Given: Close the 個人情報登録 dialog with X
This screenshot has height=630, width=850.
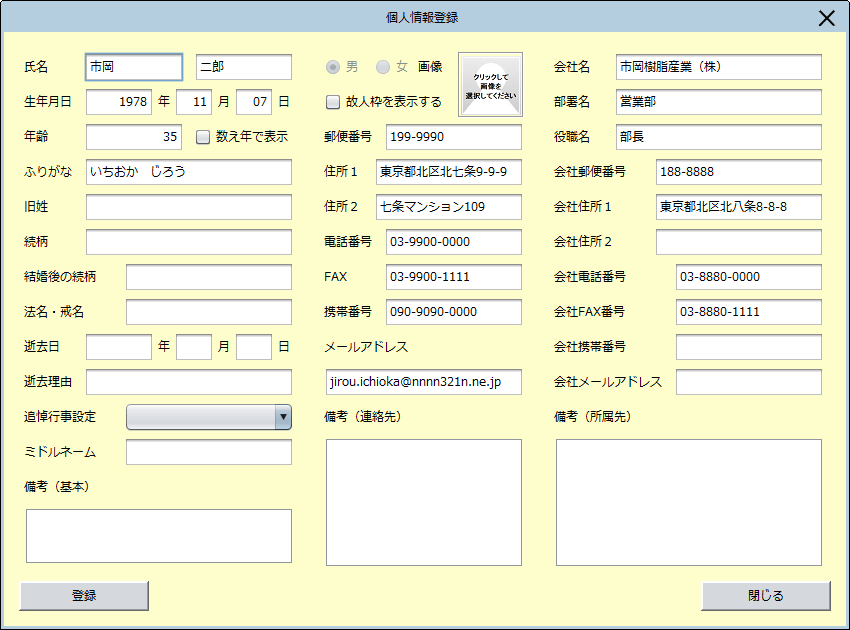Looking at the screenshot, I should [x=827, y=18].
